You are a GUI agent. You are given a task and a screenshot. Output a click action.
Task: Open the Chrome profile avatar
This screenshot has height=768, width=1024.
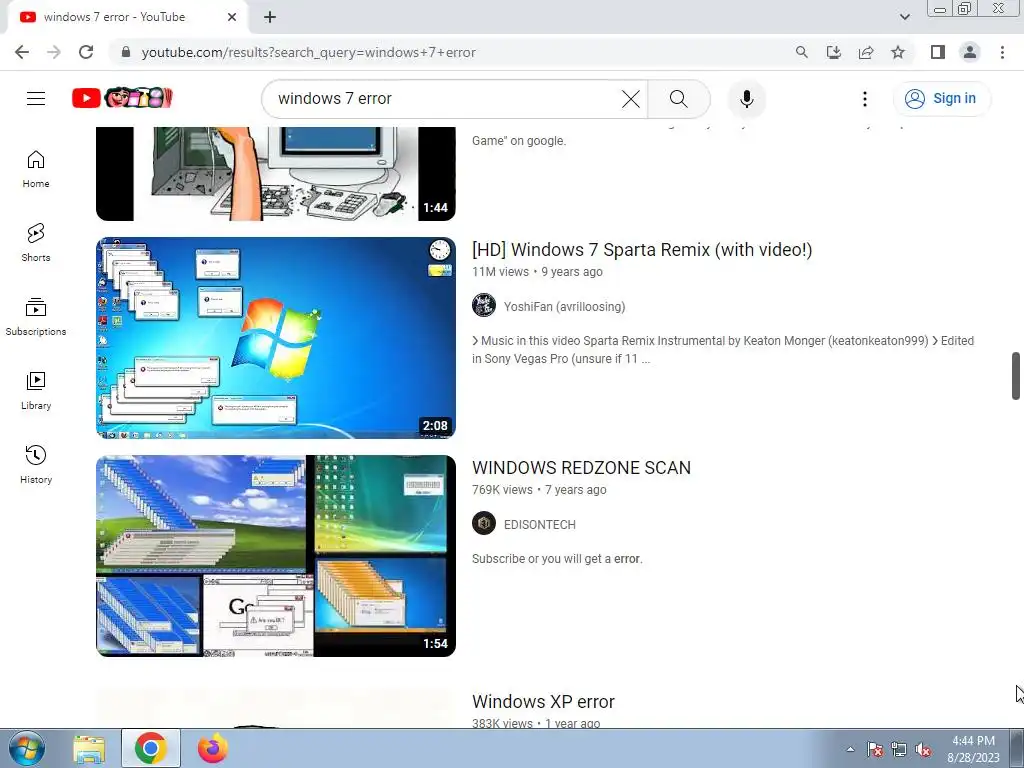click(x=970, y=52)
